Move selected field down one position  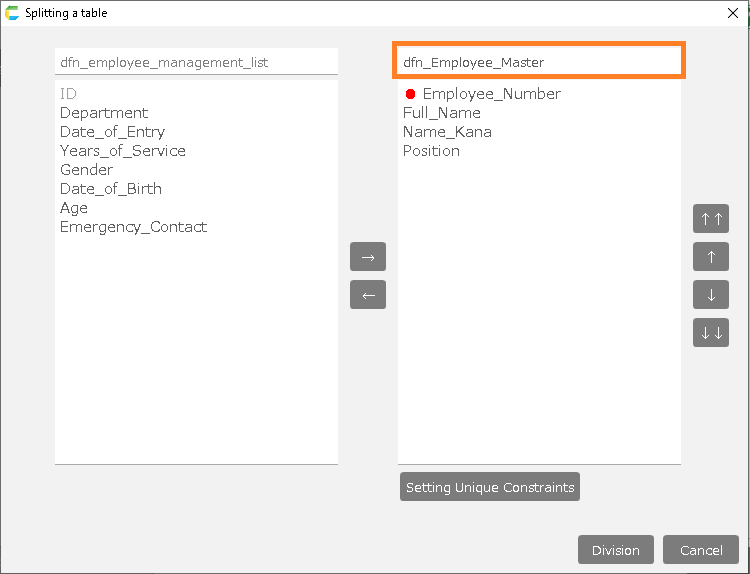pyautogui.click(x=710, y=295)
